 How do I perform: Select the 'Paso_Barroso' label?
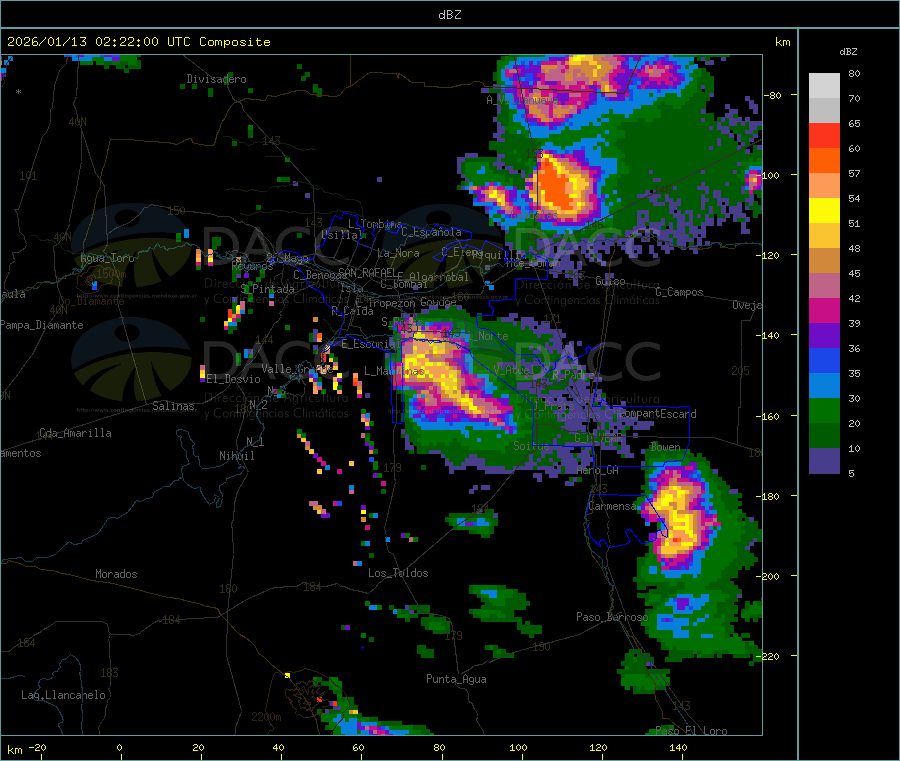point(612,617)
